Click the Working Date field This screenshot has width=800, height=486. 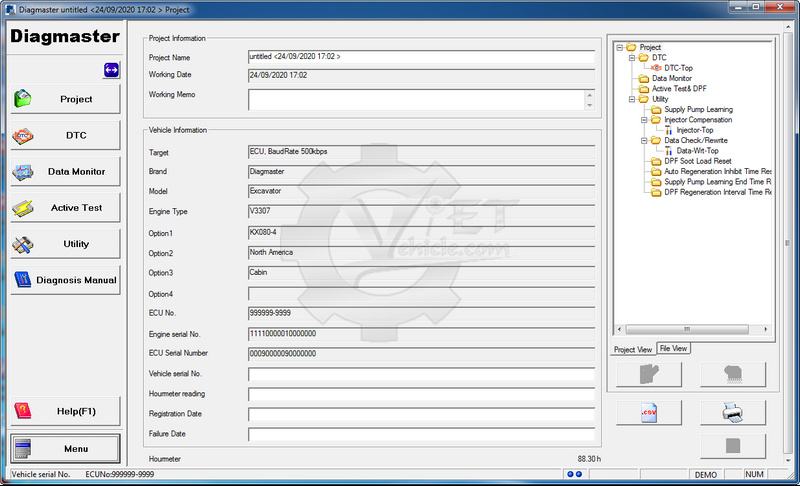421,75
